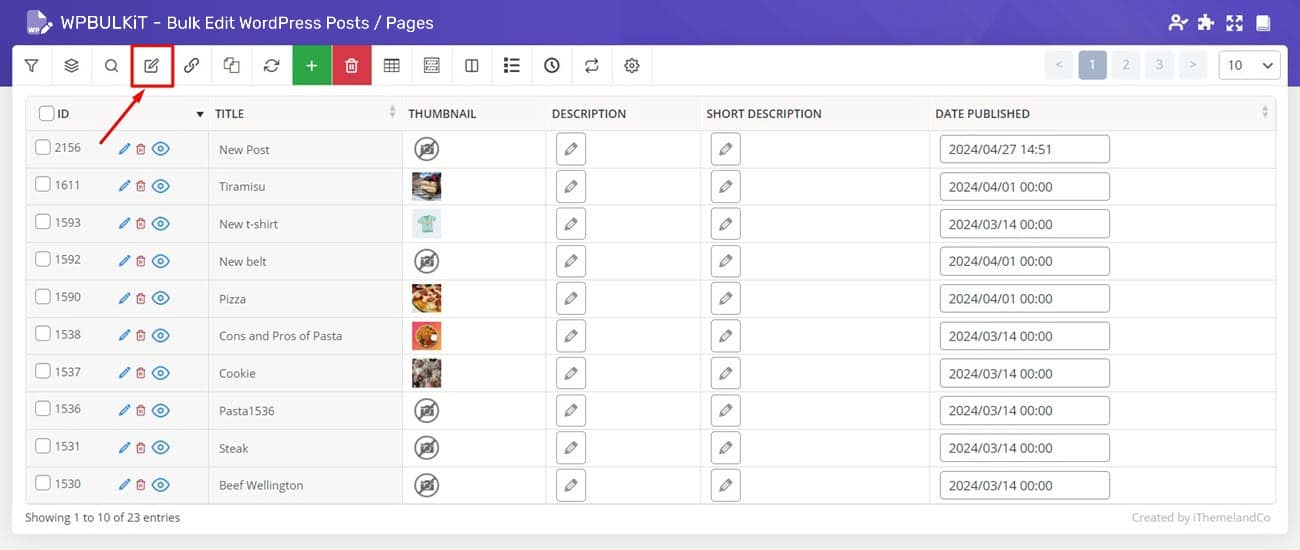Click the "Created by iThemelandCo" credit
This screenshot has width=1300, height=550.
point(1203,518)
